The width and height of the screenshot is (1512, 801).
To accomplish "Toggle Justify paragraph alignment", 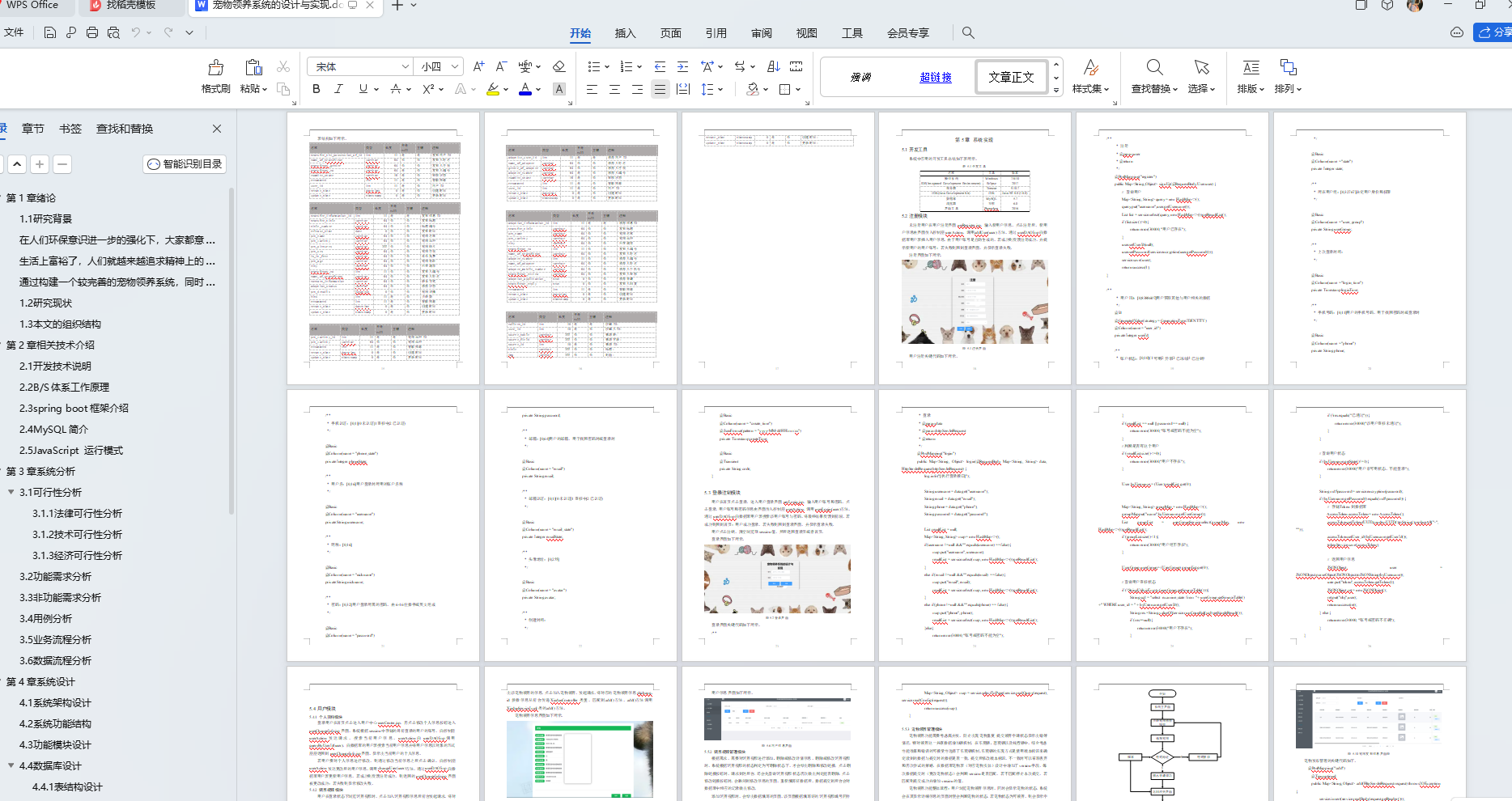I will coord(660,89).
